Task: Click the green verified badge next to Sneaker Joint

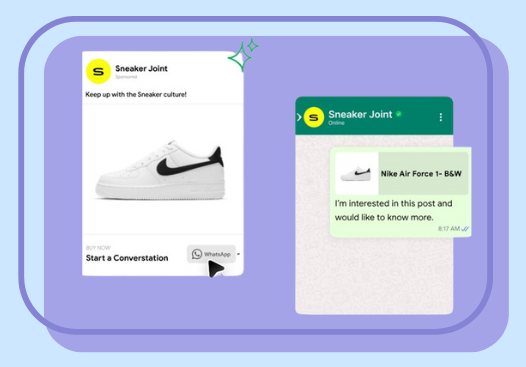Action: tap(399, 114)
